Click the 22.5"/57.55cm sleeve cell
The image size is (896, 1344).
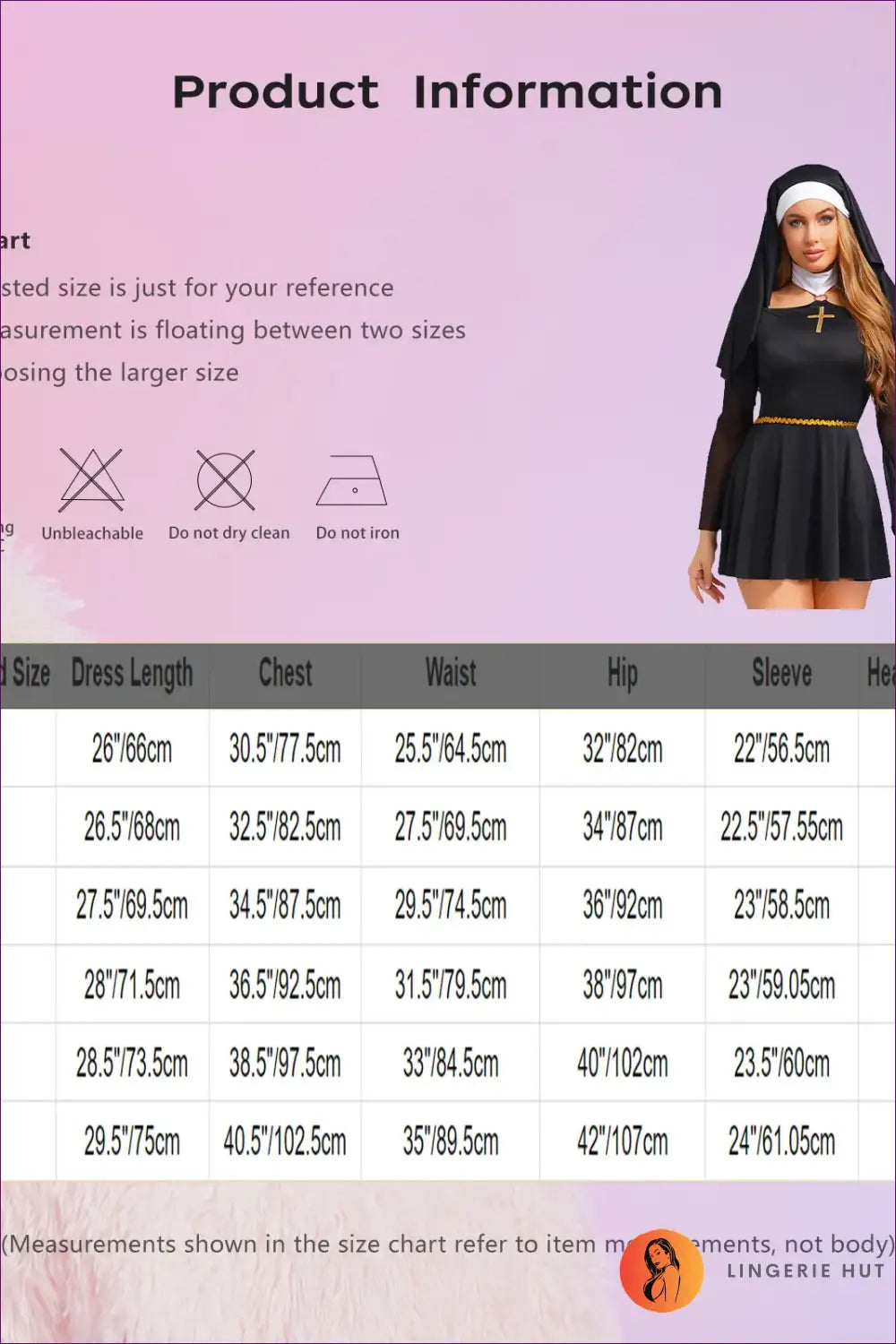tap(781, 827)
